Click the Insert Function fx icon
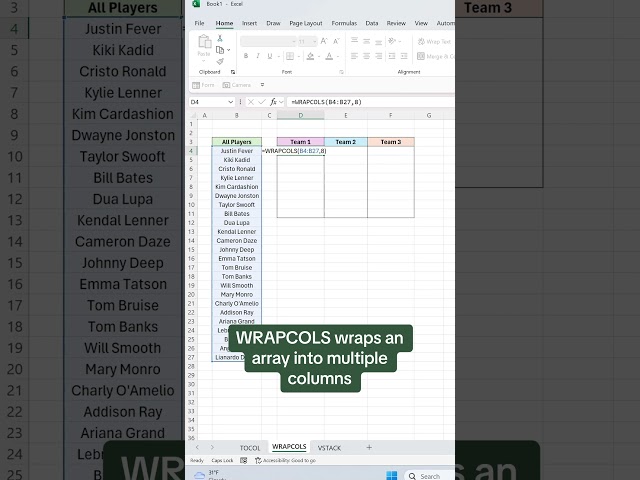Viewport: 640px width, 480px height. click(273, 102)
